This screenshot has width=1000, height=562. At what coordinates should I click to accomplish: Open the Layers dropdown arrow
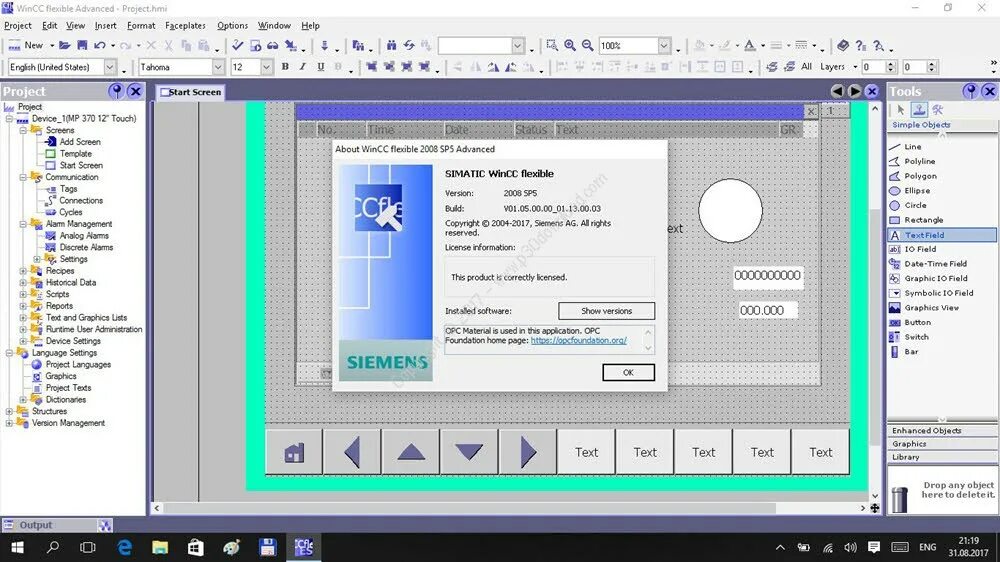[855, 67]
